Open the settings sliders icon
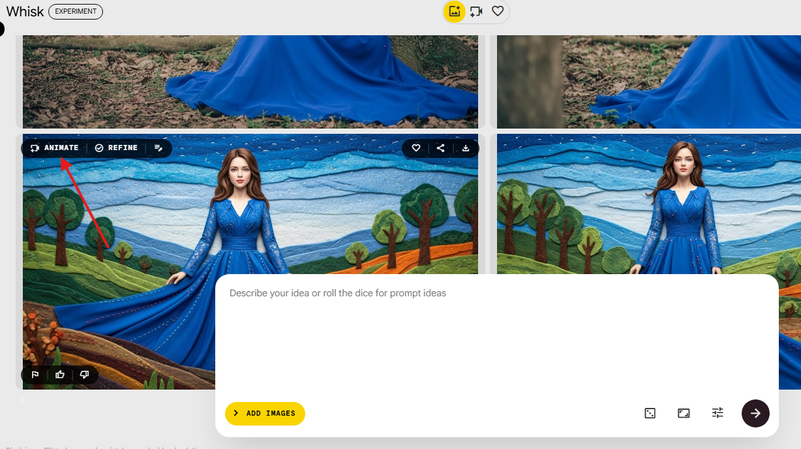 tap(718, 413)
